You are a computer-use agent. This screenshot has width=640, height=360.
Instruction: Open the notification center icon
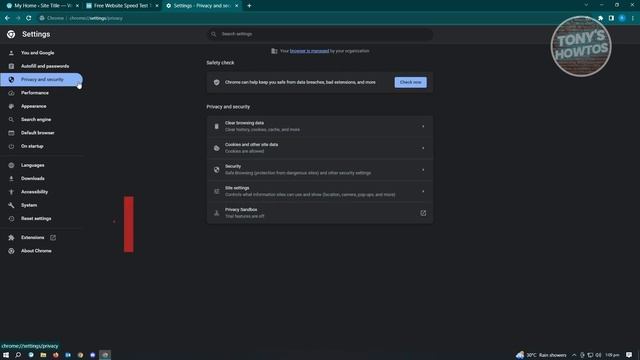coord(629,355)
